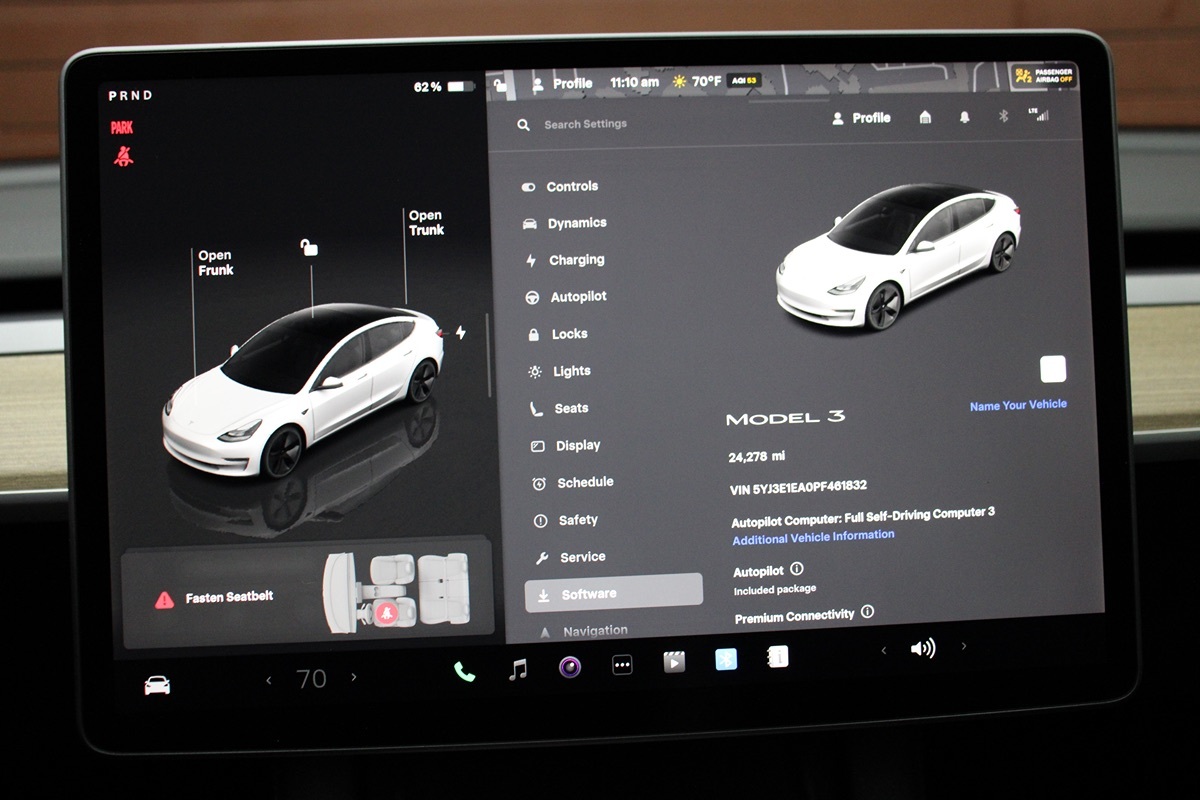
Task: Tap the Bluetooth status icon
Action: 1004,116
